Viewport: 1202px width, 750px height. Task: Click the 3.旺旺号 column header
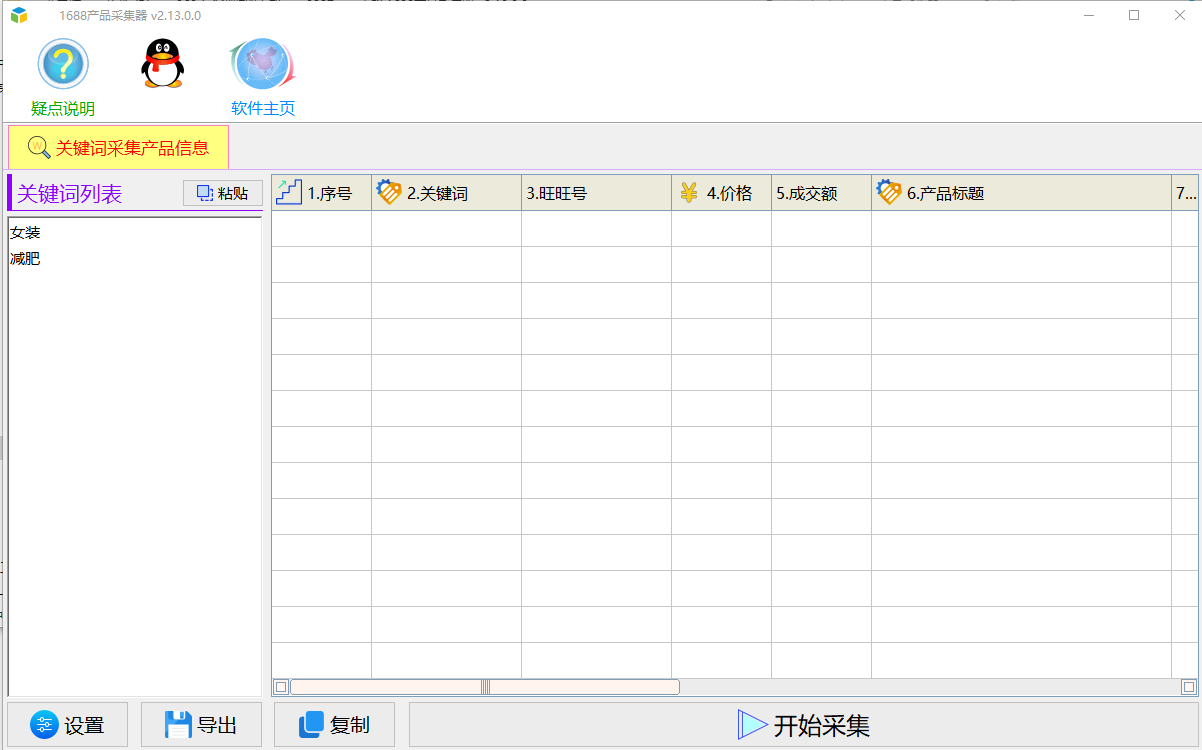click(596, 193)
